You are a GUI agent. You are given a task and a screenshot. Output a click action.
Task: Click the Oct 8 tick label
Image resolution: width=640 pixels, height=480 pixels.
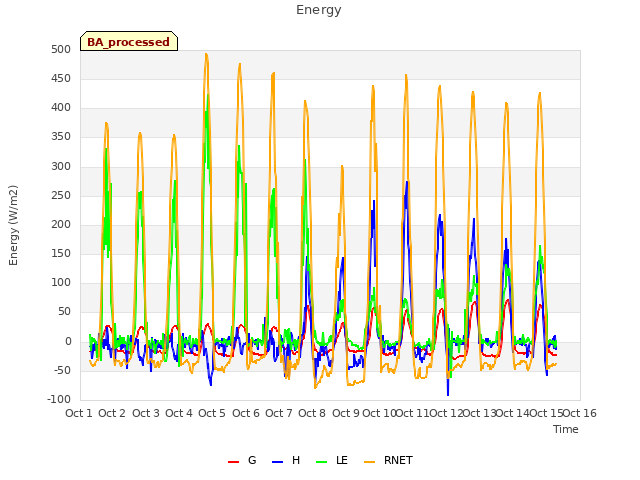click(x=312, y=413)
